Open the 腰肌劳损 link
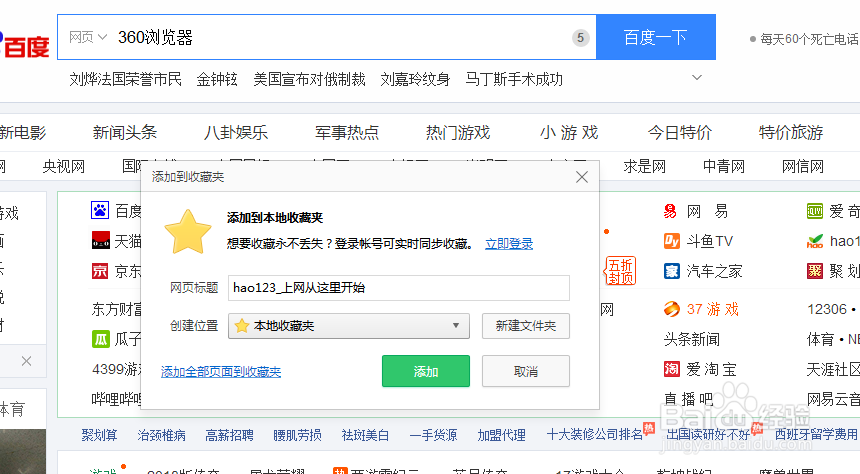Viewport: 860px width, 474px height. [297, 435]
